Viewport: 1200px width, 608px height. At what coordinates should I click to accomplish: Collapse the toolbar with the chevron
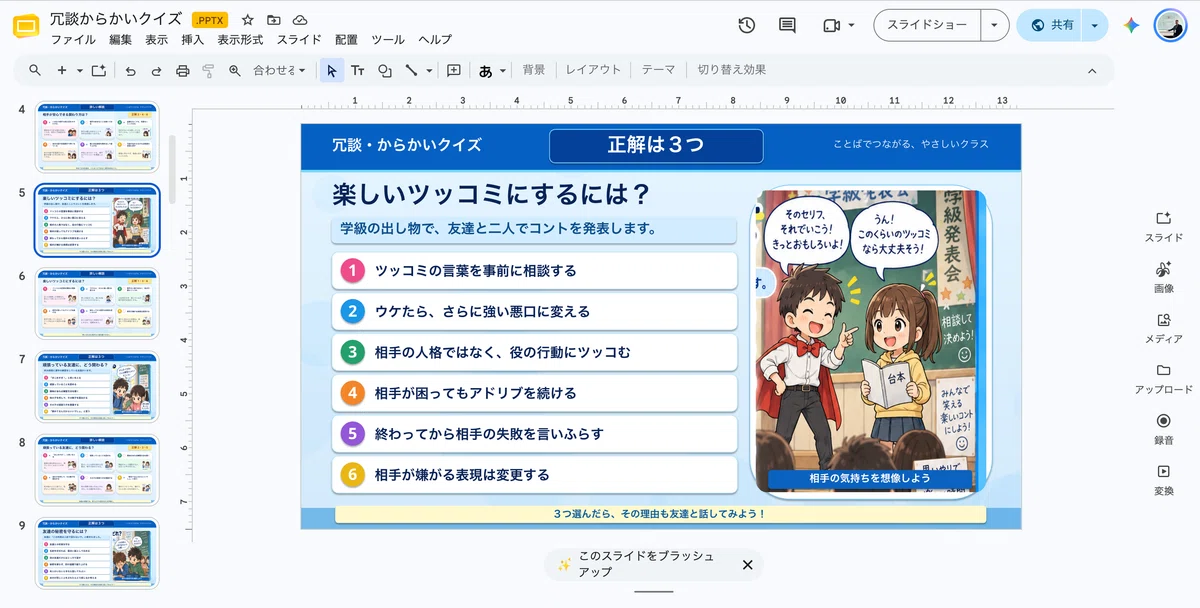point(1092,70)
